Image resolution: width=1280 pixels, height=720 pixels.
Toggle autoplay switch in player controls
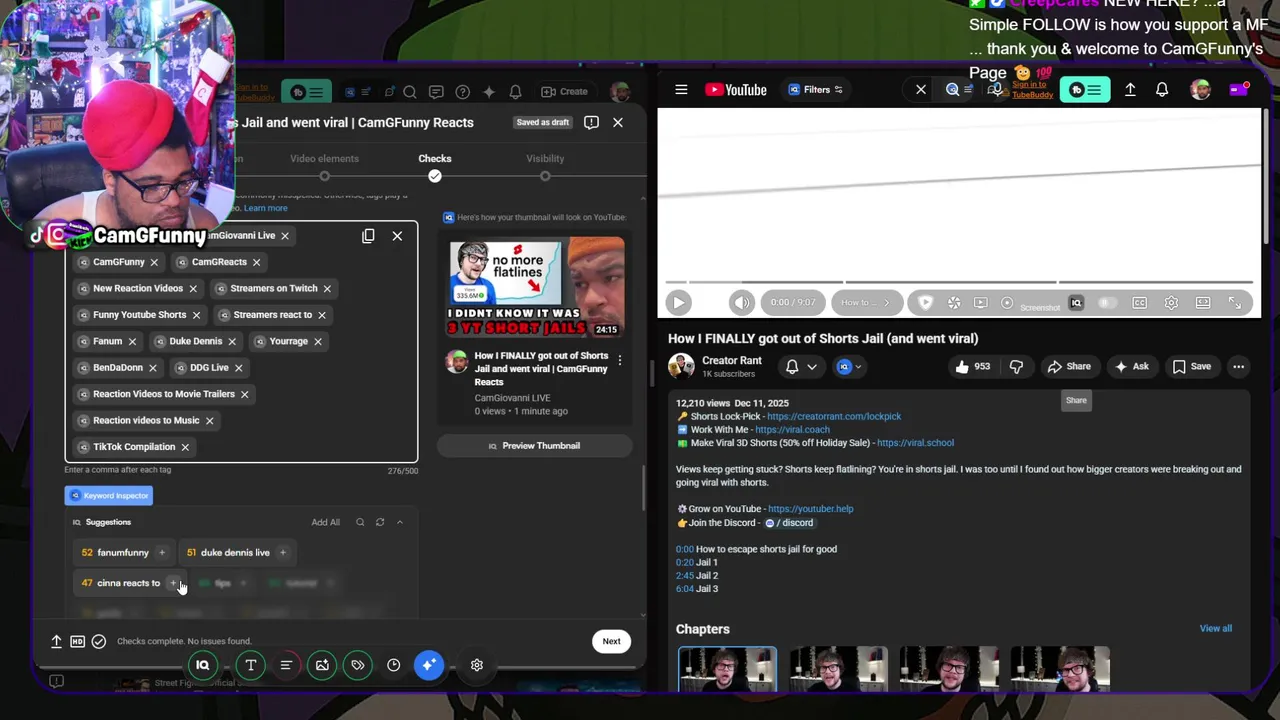tap(1107, 303)
